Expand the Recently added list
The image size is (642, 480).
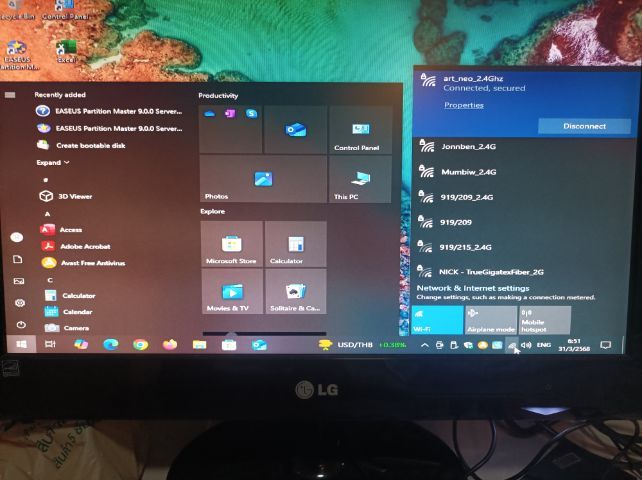point(53,162)
